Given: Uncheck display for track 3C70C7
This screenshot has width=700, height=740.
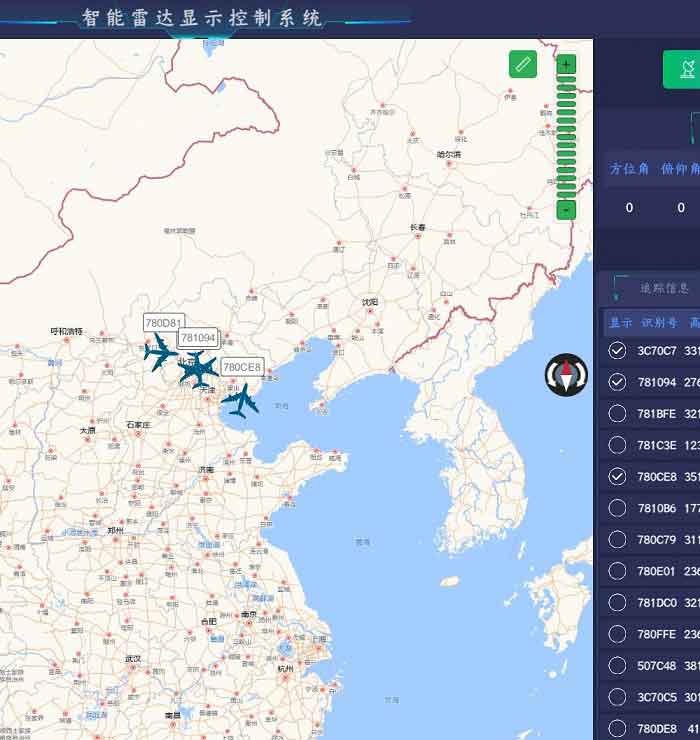Looking at the screenshot, I should tap(617, 351).
